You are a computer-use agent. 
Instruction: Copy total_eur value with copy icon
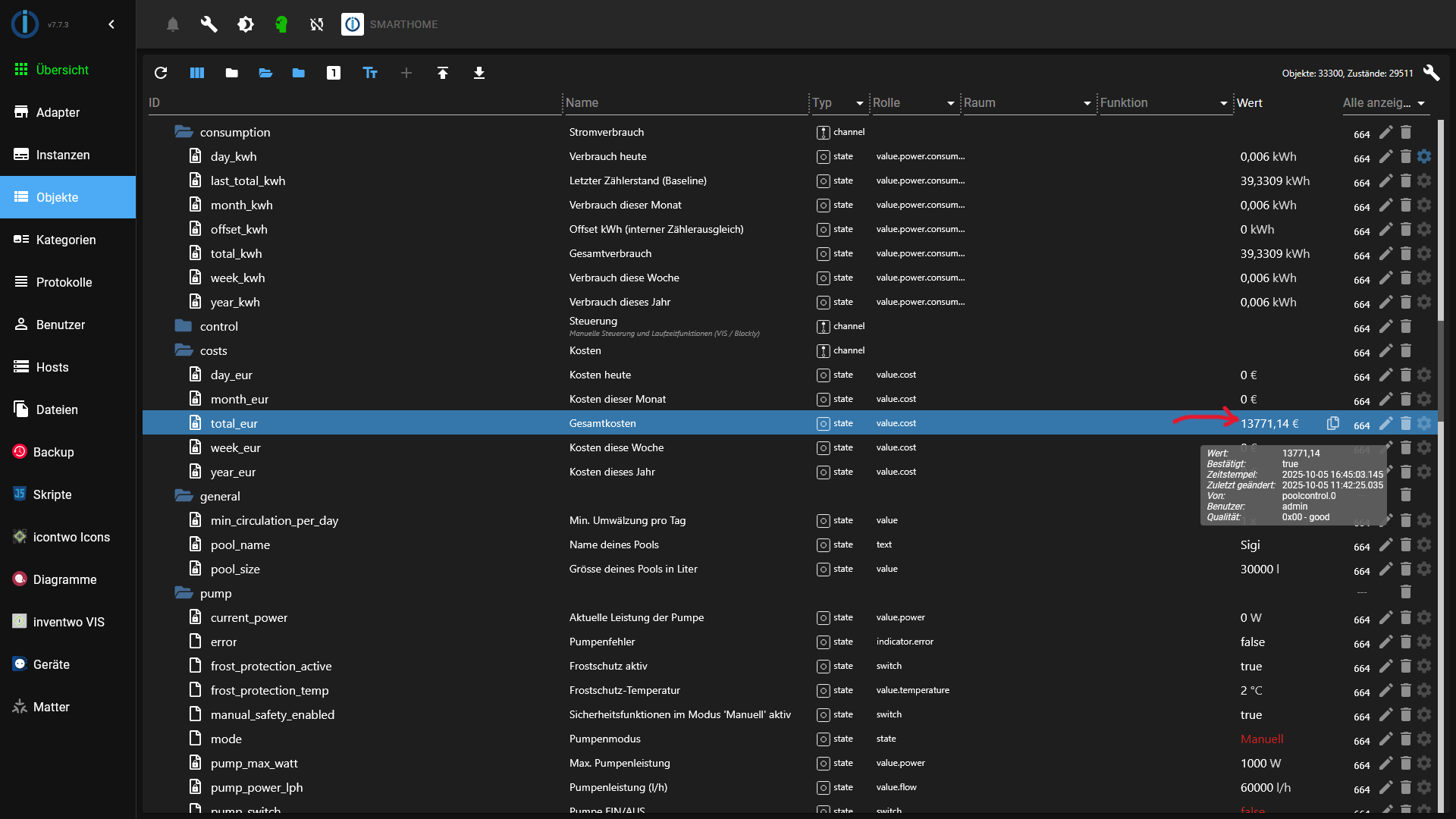point(1333,423)
